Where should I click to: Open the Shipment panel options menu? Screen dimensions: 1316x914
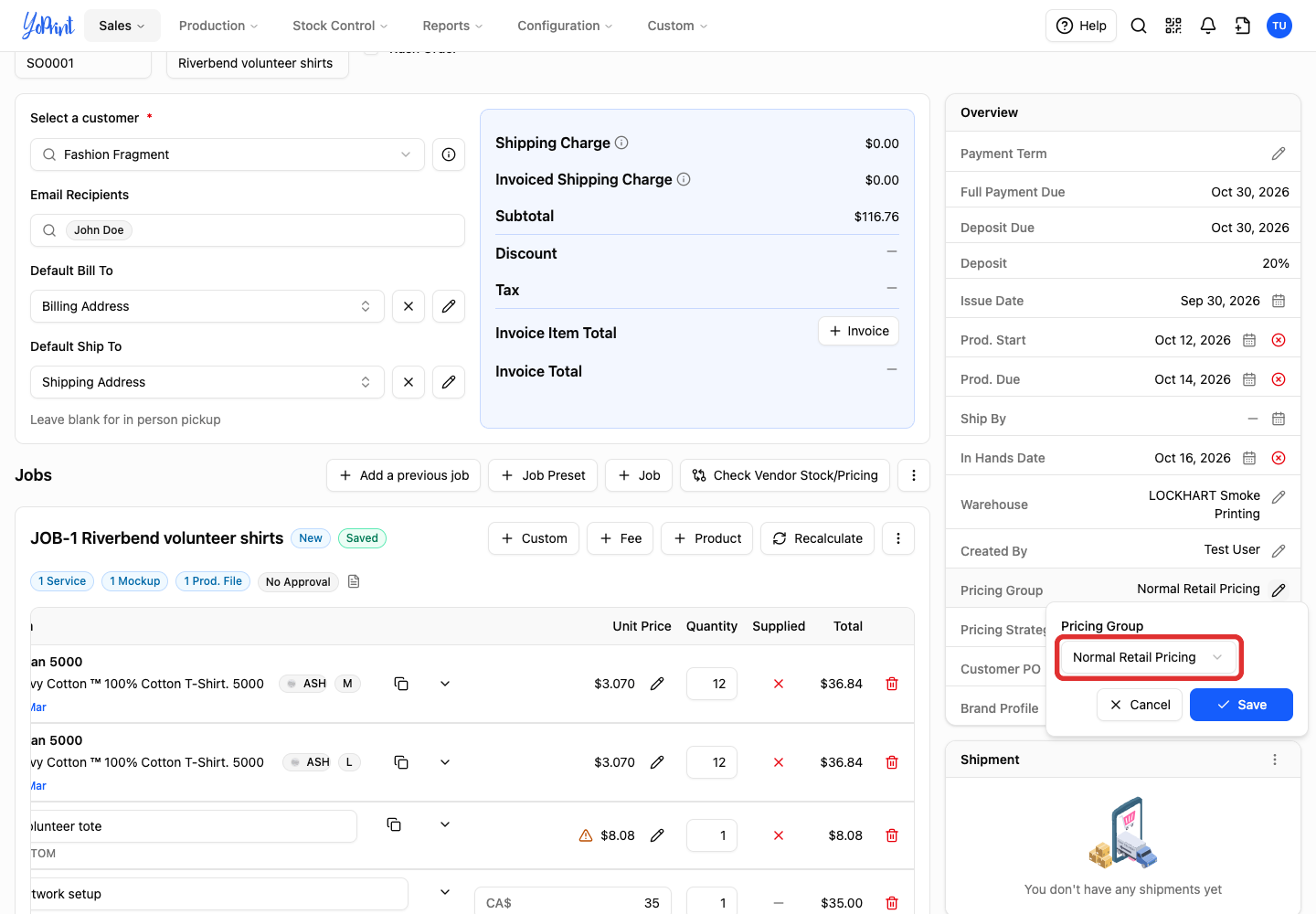click(x=1275, y=760)
